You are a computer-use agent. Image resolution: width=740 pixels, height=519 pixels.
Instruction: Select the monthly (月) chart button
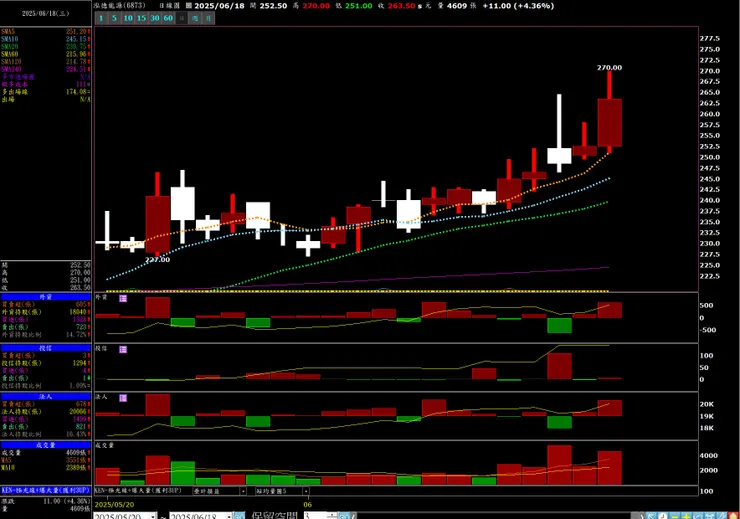pyautogui.click(x=208, y=18)
